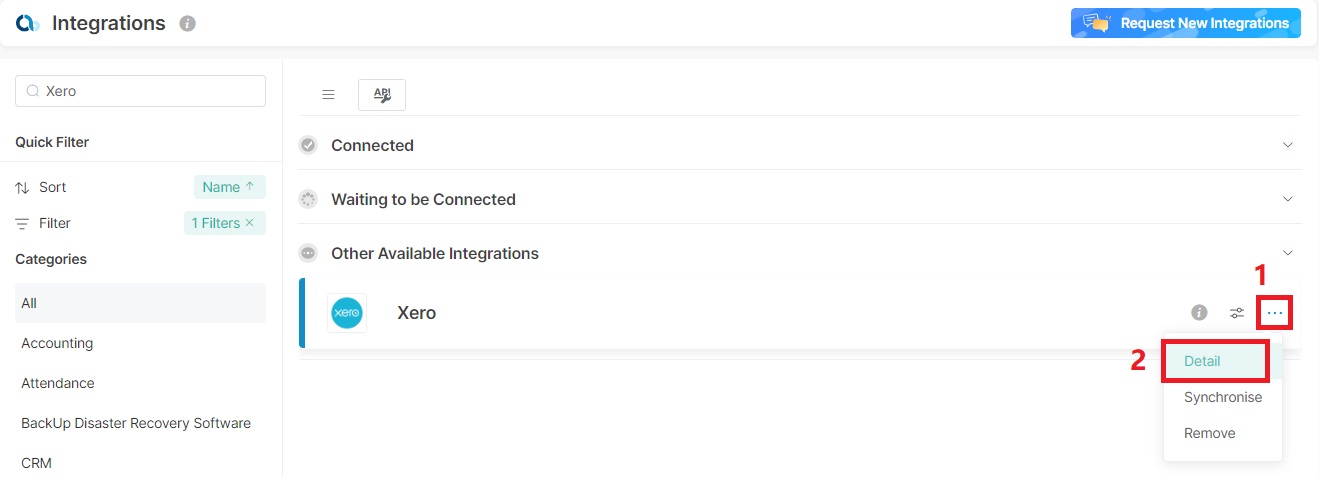Click the Sort arrows icon
1319x478 pixels.
(x=22, y=187)
